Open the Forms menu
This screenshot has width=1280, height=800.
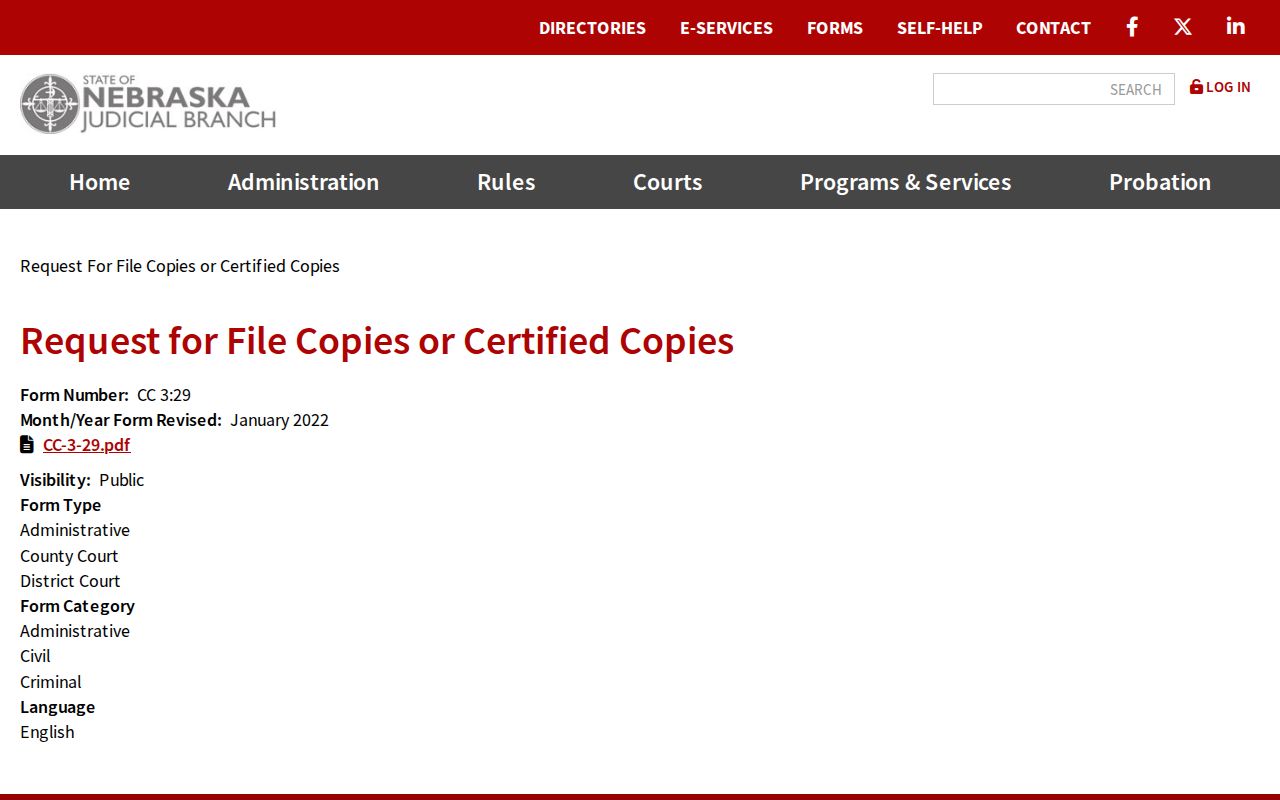point(835,28)
